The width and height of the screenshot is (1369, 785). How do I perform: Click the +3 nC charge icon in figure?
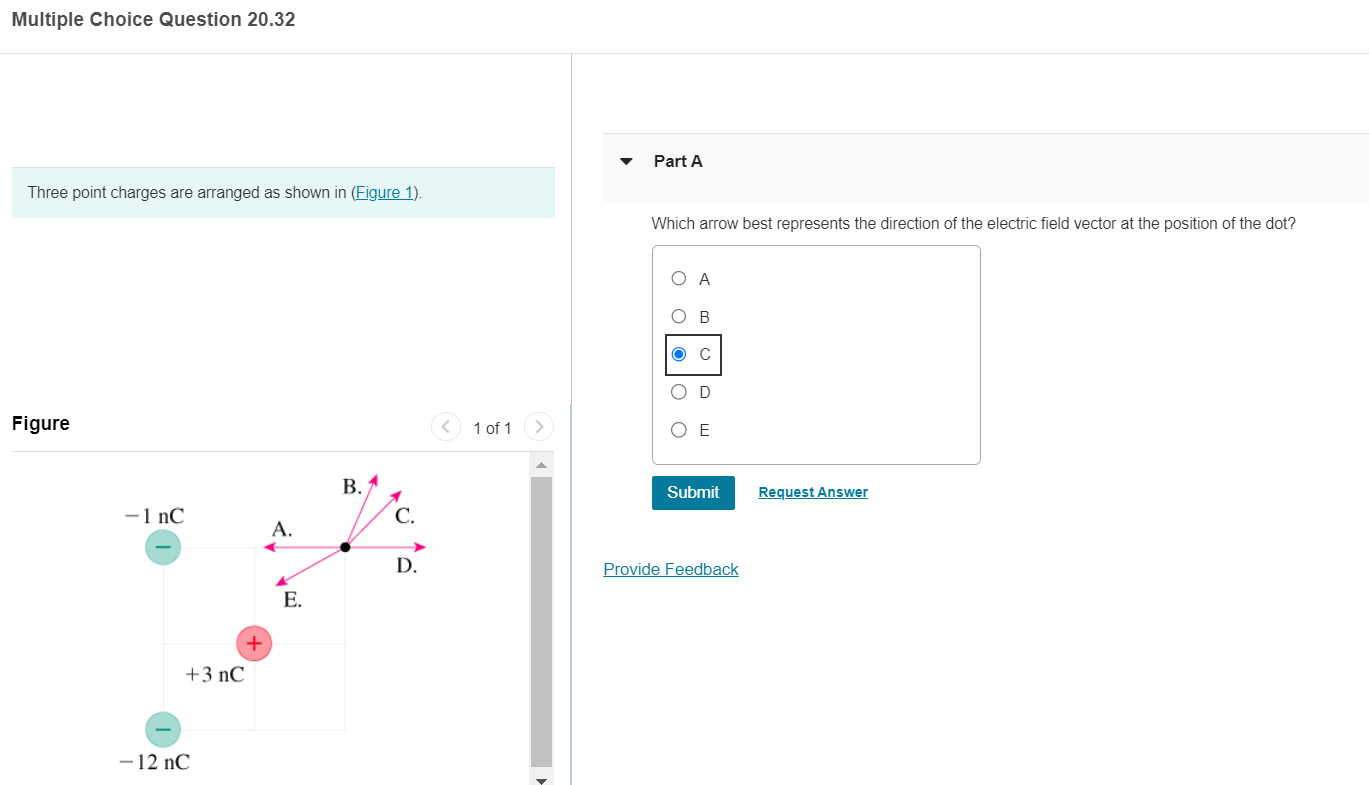pos(254,643)
